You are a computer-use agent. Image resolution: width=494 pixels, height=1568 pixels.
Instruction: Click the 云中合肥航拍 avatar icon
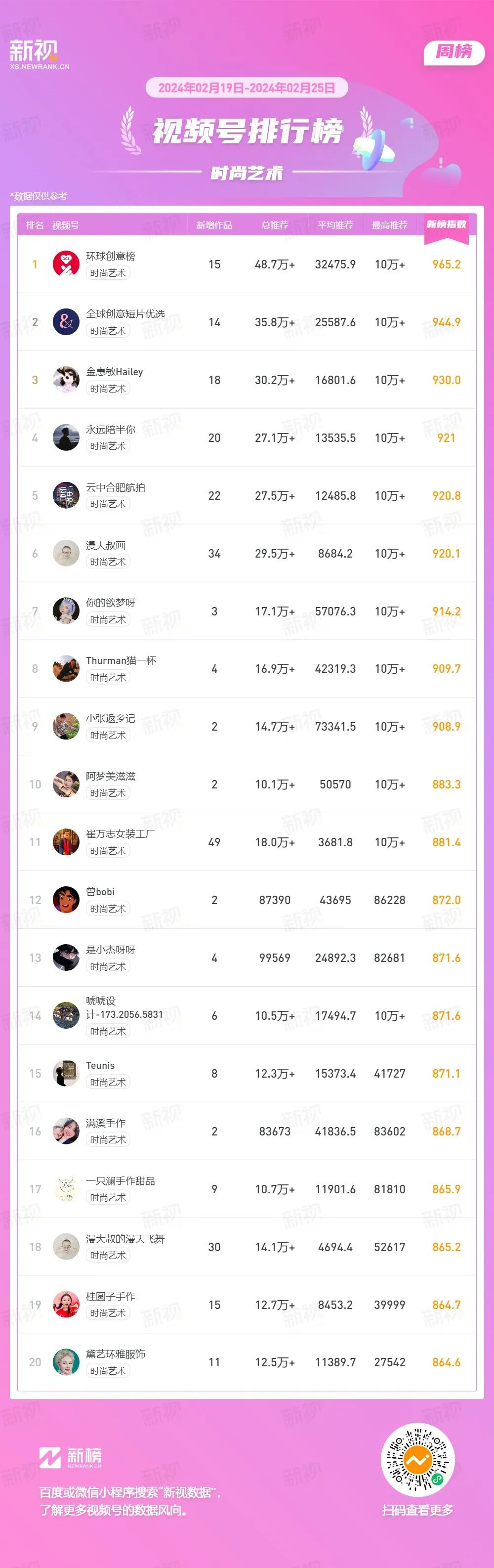click(x=66, y=495)
